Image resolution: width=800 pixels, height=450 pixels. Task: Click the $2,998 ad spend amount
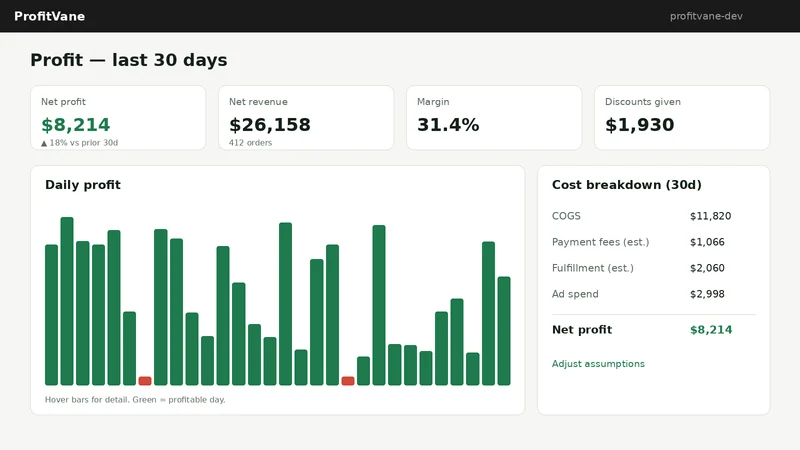tap(707, 294)
